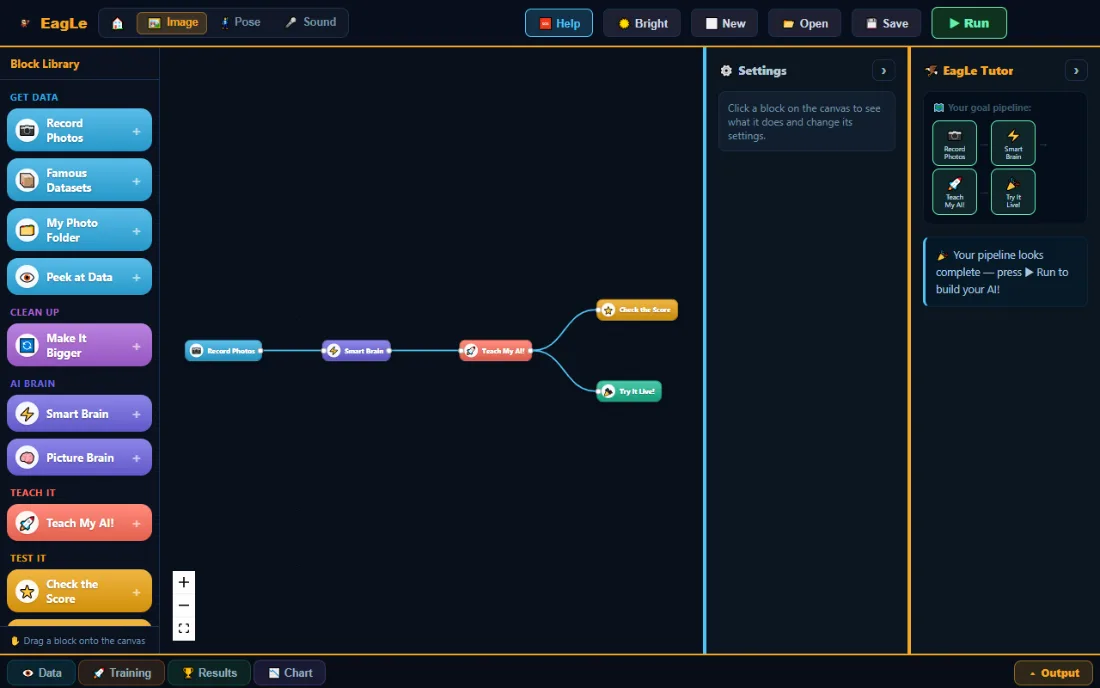
Task: Click the My Photo Folder icon
Action: click(27, 230)
